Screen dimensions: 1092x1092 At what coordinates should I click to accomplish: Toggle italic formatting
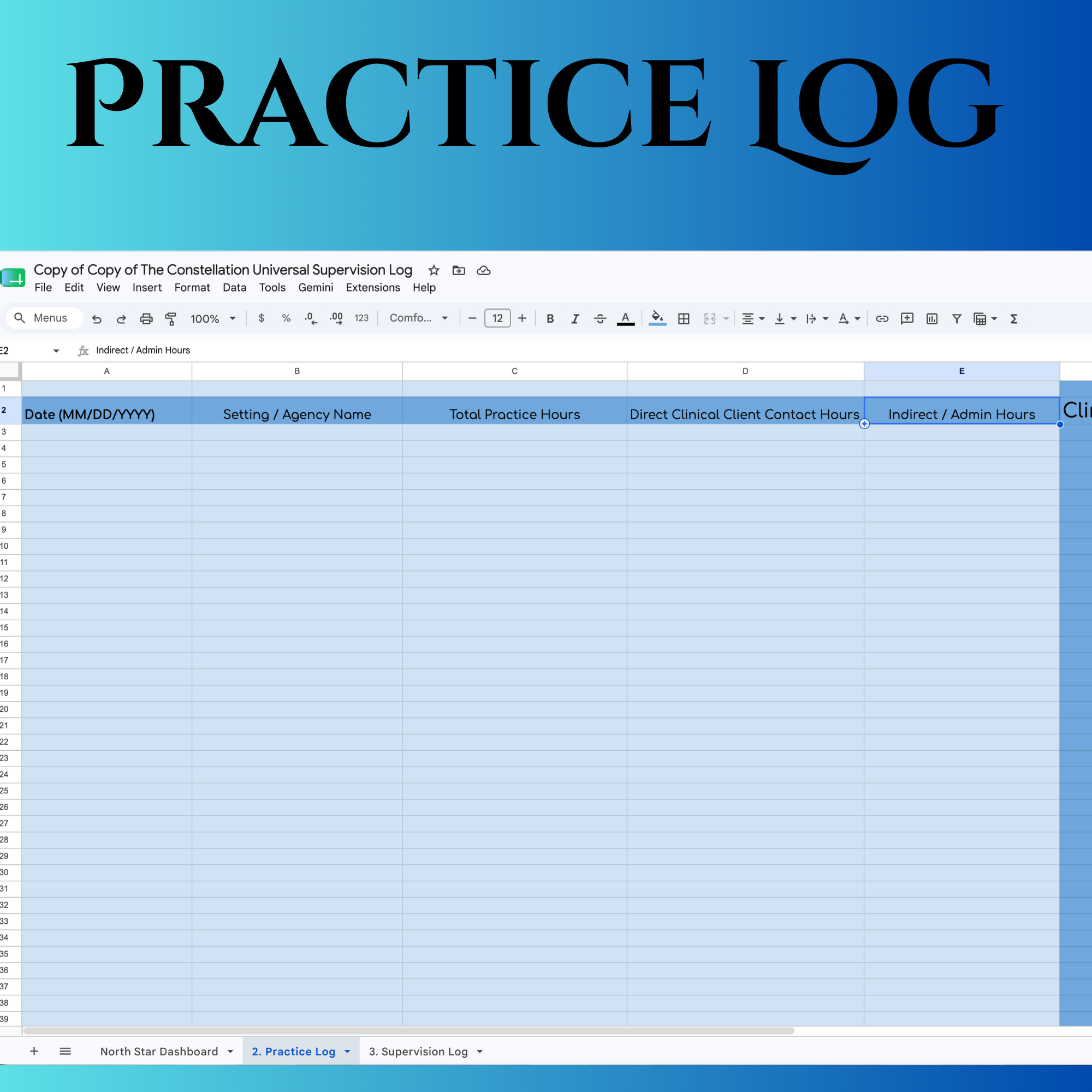(x=575, y=319)
